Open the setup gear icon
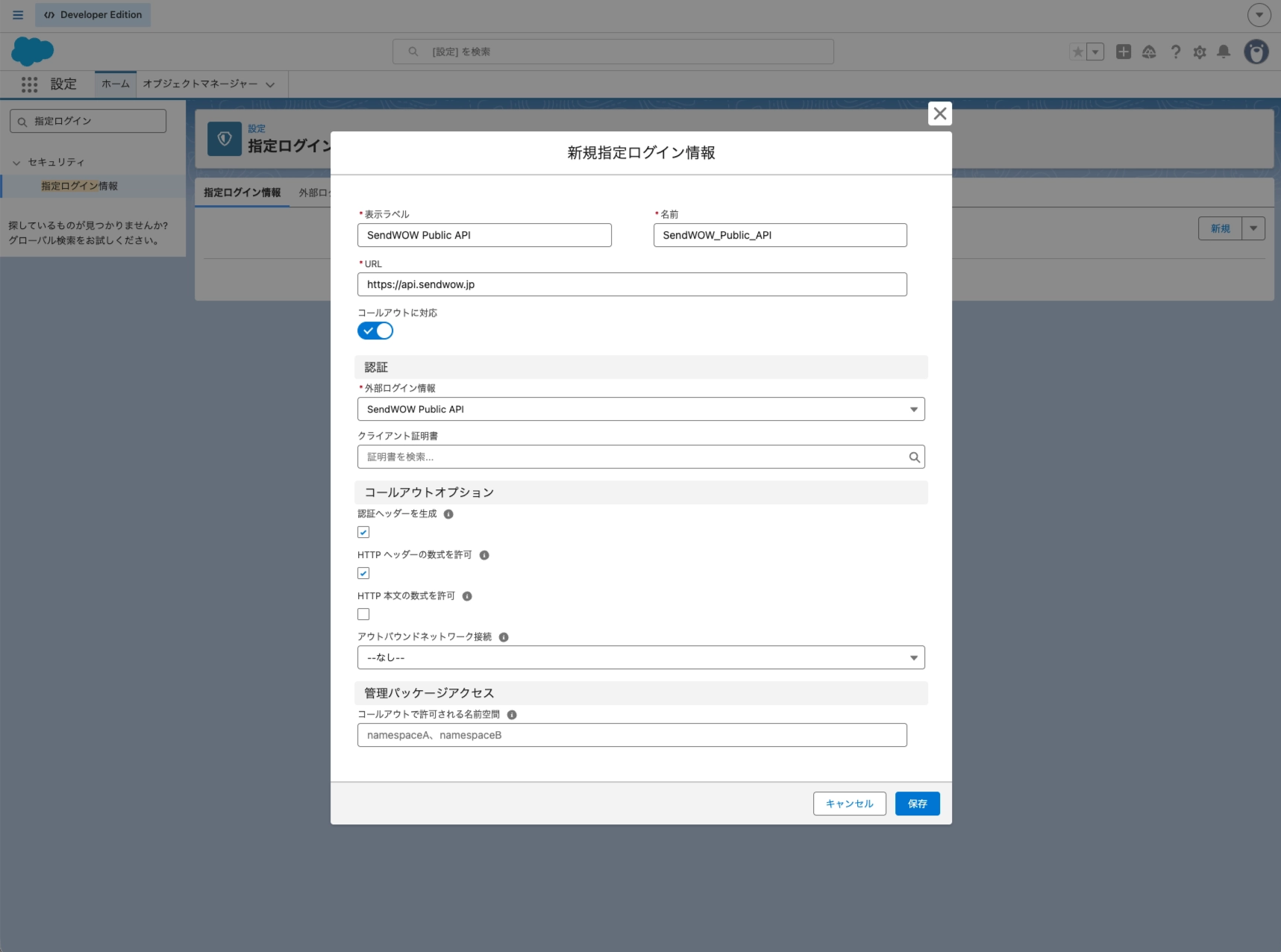Screen dimensions: 1281x952 1200,51
